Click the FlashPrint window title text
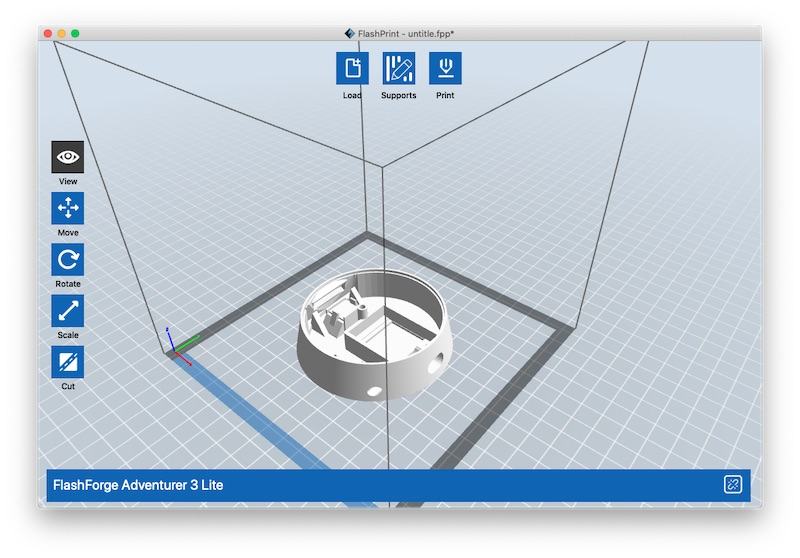Viewport: 800px width, 558px height. [406, 33]
